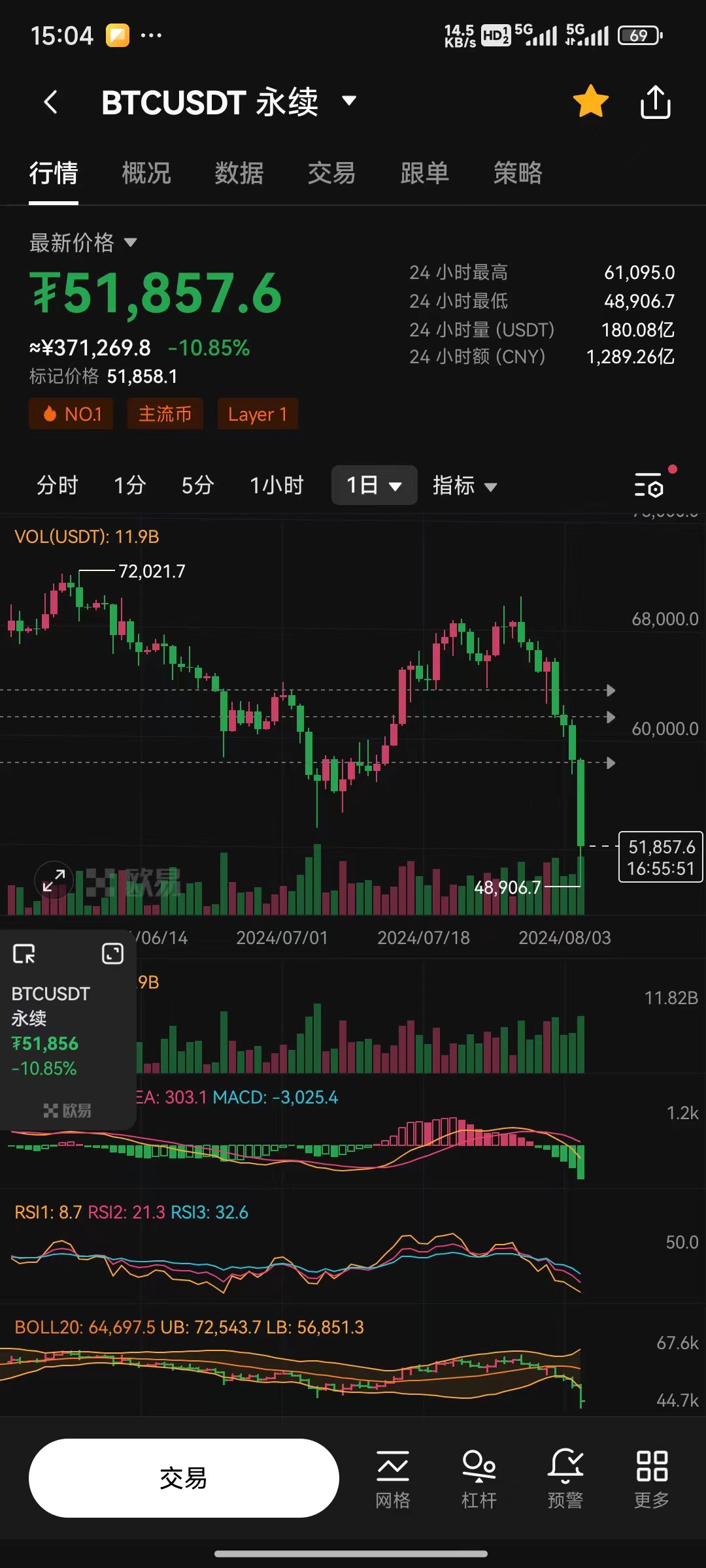Open the leverage (杠杆) icon
This screenshot has height=1568, width=706.
(479, 1479)
